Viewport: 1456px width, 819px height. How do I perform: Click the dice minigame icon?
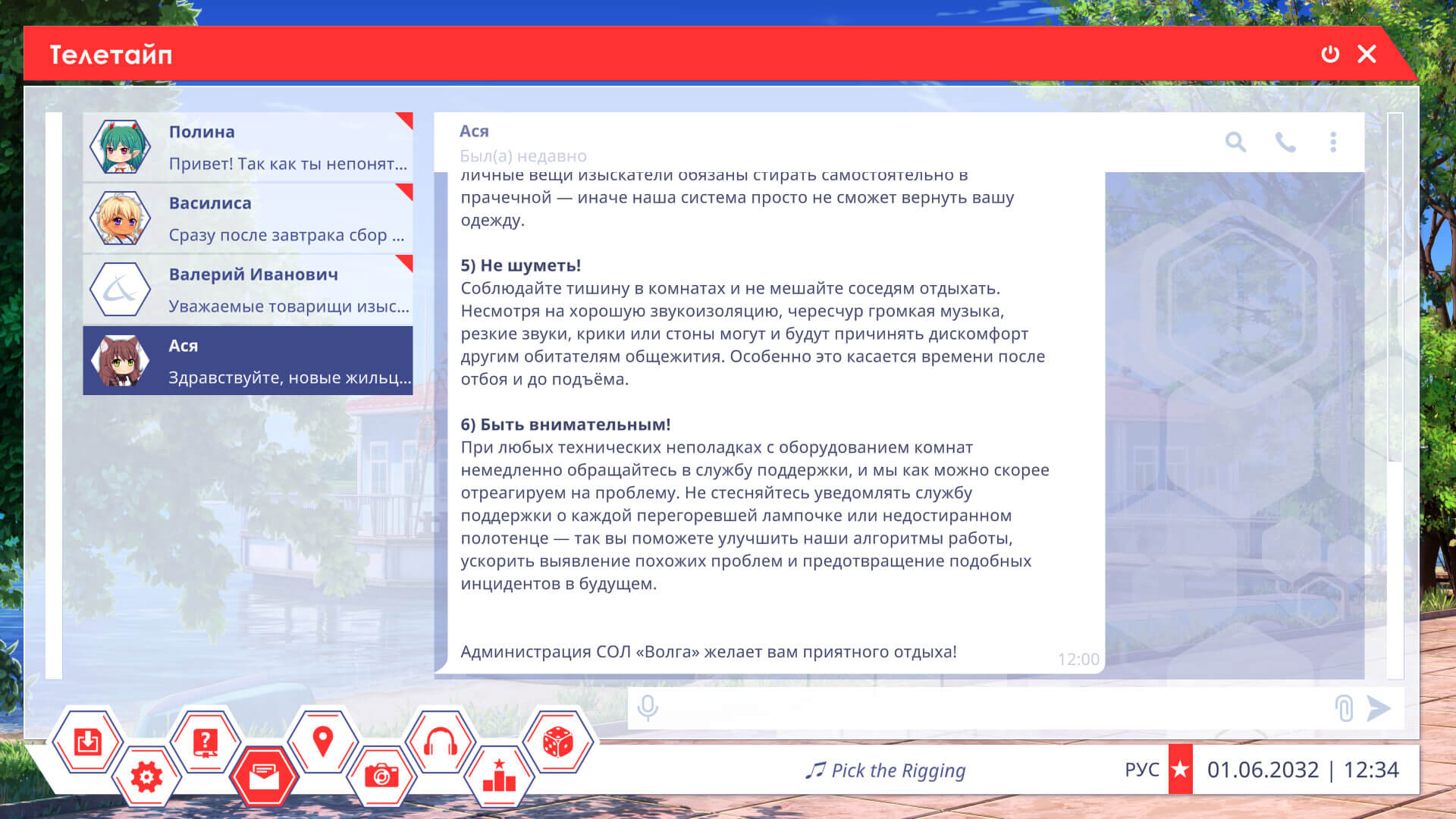[558, 741]
